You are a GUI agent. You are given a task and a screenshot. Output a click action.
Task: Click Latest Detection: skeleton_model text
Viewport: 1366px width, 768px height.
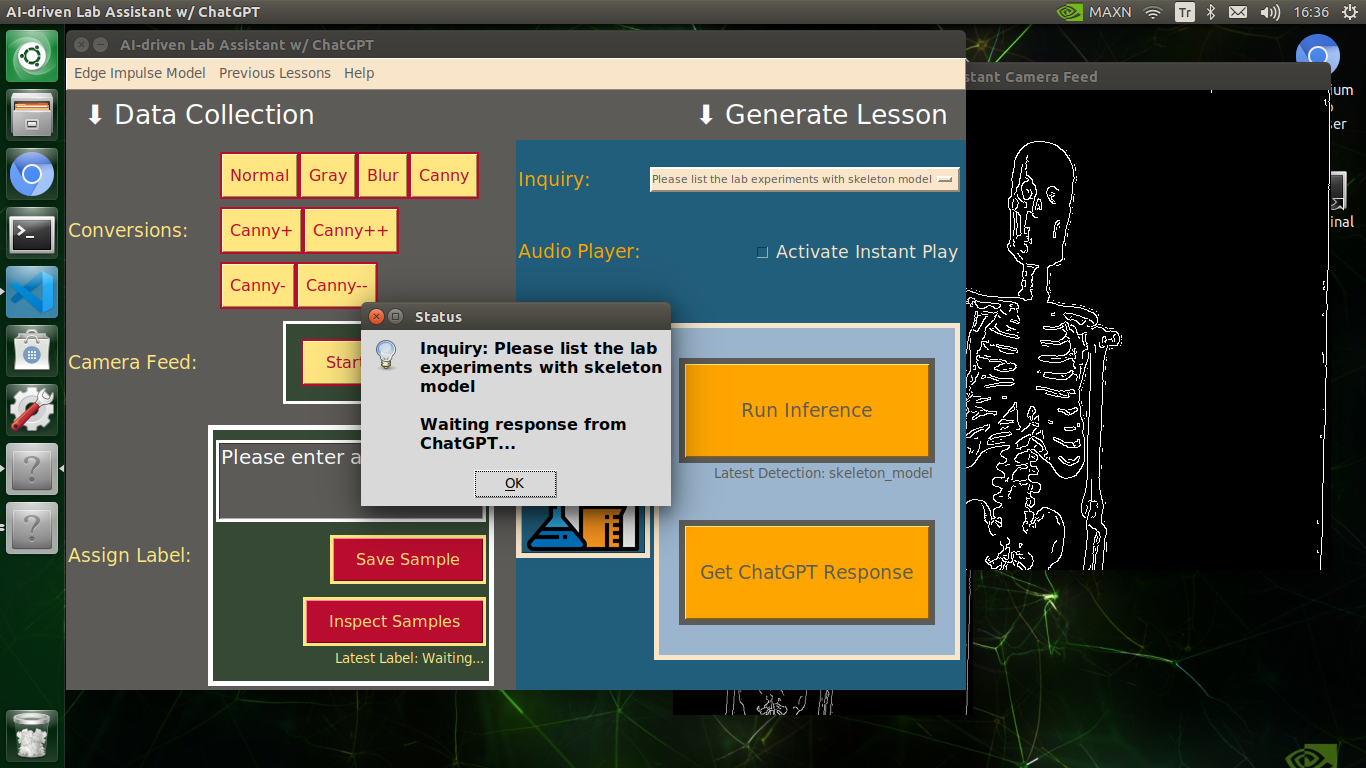pos(823,473)
